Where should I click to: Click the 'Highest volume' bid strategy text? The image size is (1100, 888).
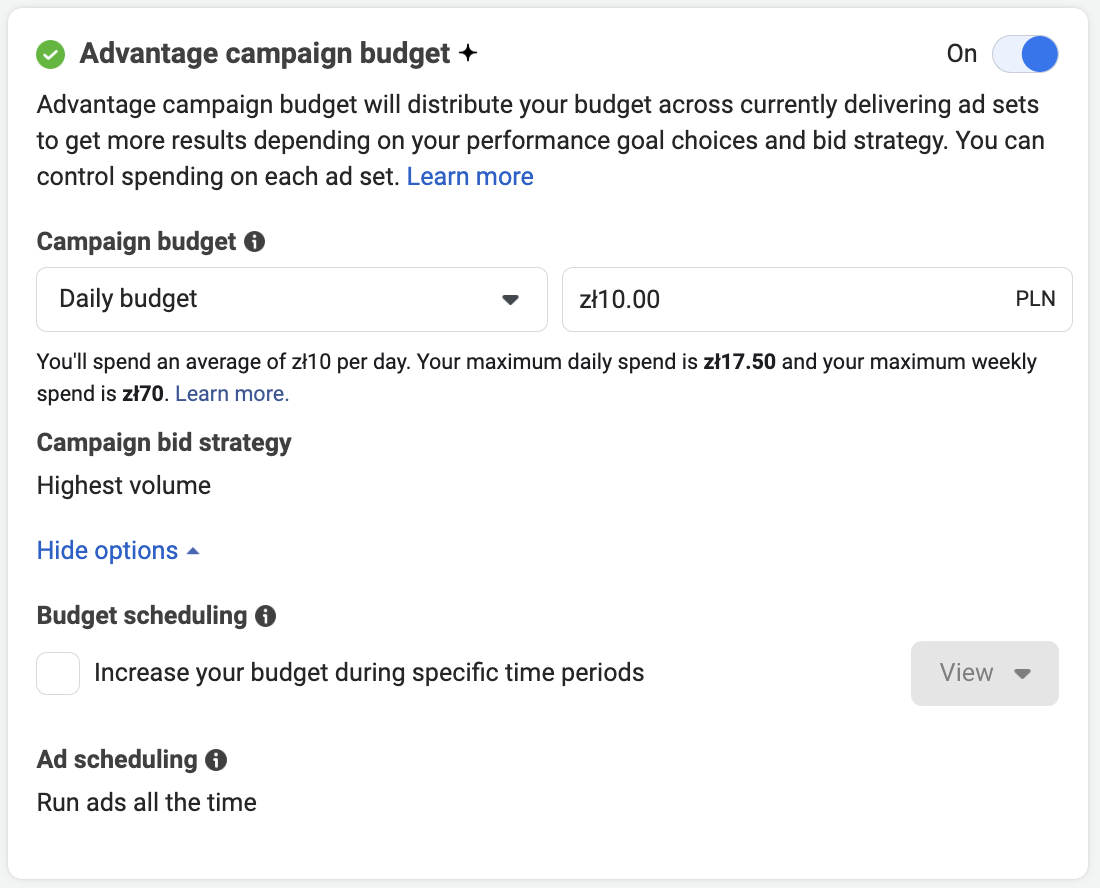(x=124, y=486)
